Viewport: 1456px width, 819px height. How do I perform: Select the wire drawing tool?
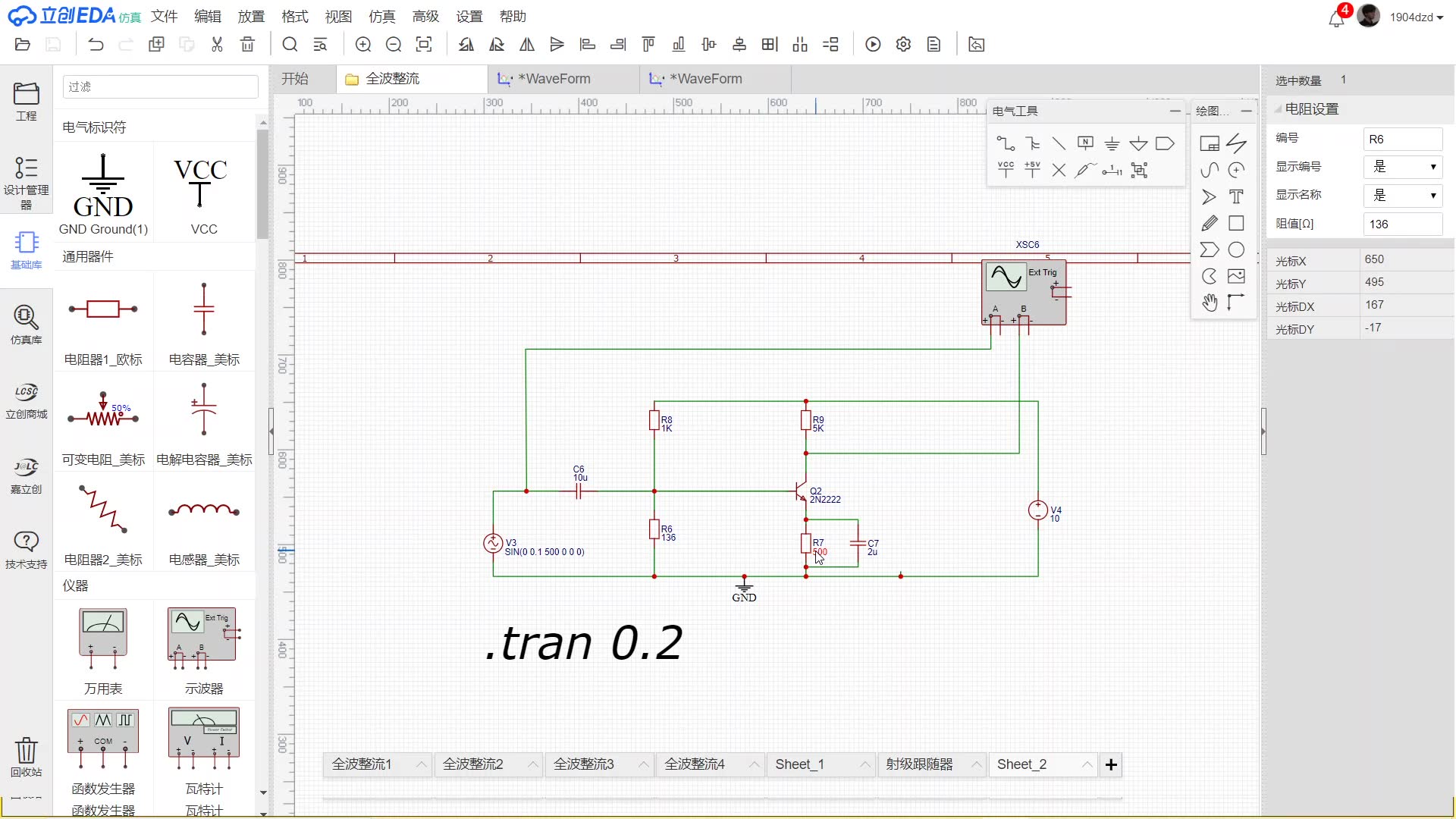point(1006,143)
